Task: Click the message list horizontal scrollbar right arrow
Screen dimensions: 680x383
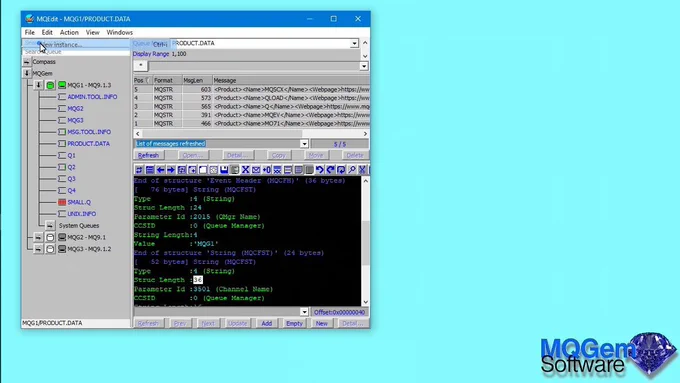Action: click(365, 134)
